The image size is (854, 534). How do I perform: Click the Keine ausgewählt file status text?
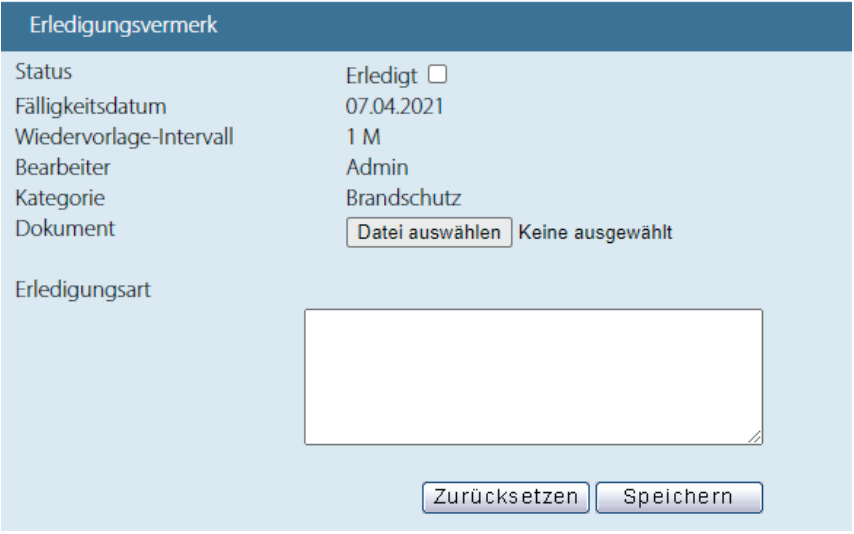click(596, 233)
